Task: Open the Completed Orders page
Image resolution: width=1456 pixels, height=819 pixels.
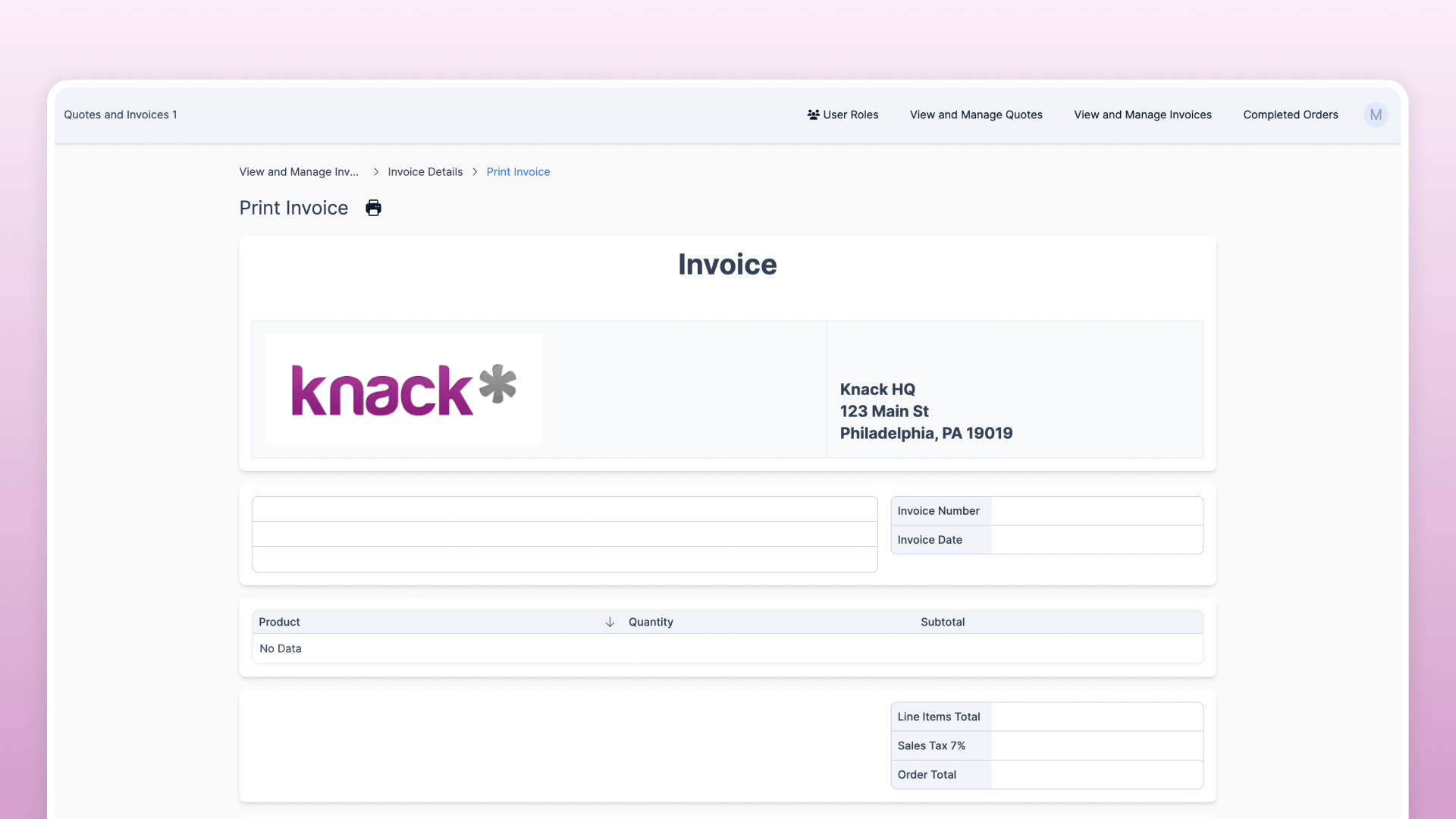Action: pyautogui.click(x=1290, y=115)
